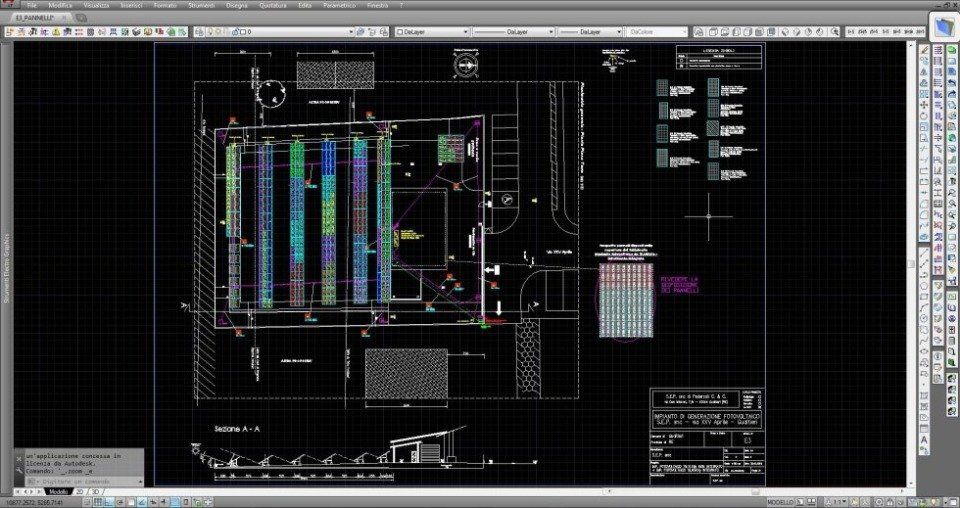Switch to the 3D layout tab
Viewport: 960px width, 508px height.
[x=95, y=491]
